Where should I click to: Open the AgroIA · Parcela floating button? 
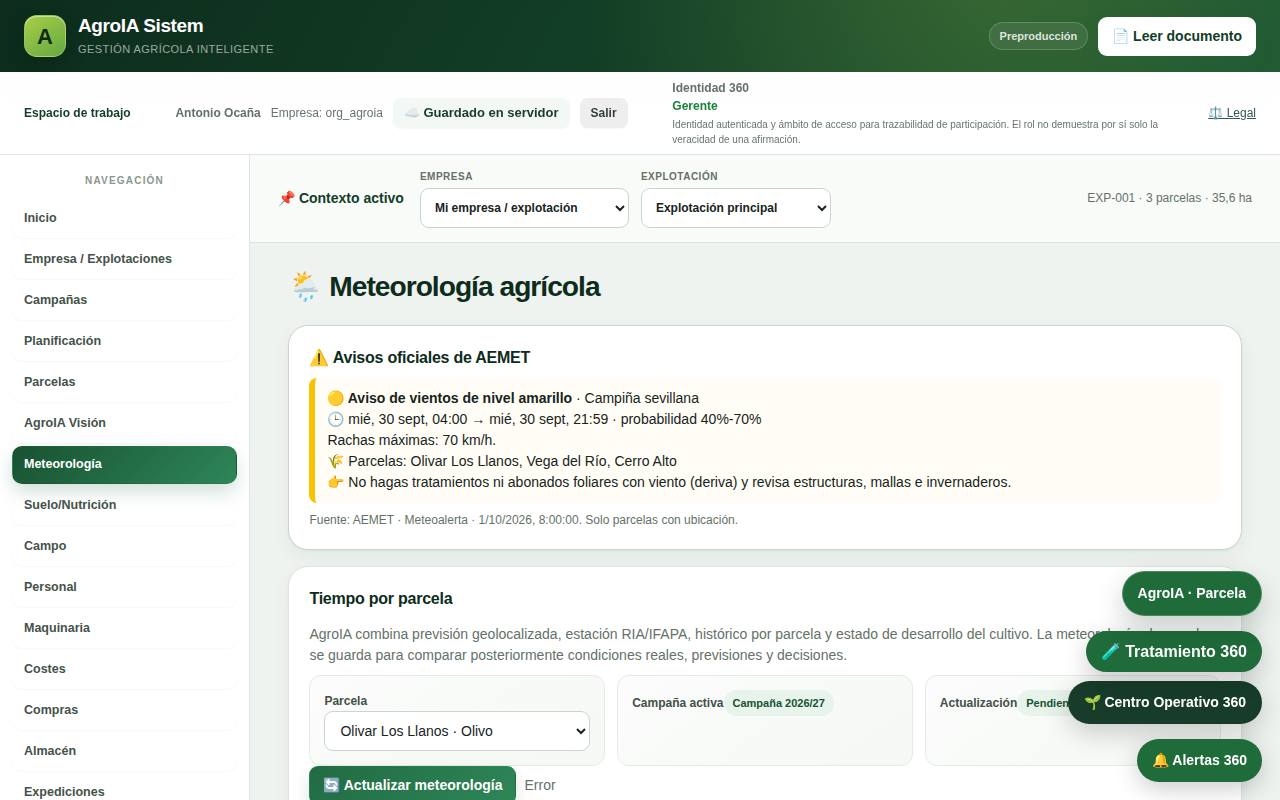click(x=1191, y=593)
